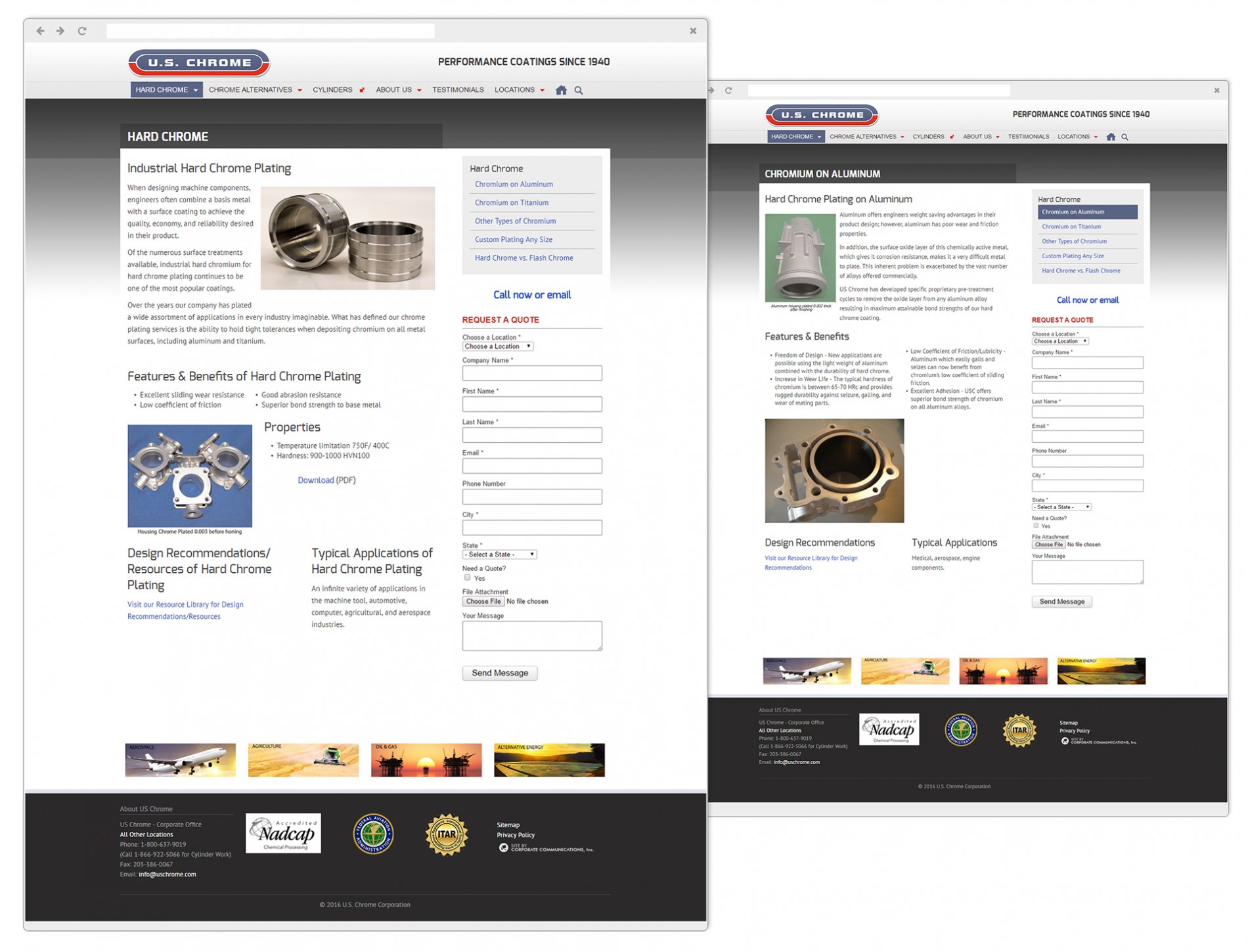The image size is (1248, 952).
Task: Open Select a State dropdown in right window
Action: pyautogui.click(x=1061, y=507)
